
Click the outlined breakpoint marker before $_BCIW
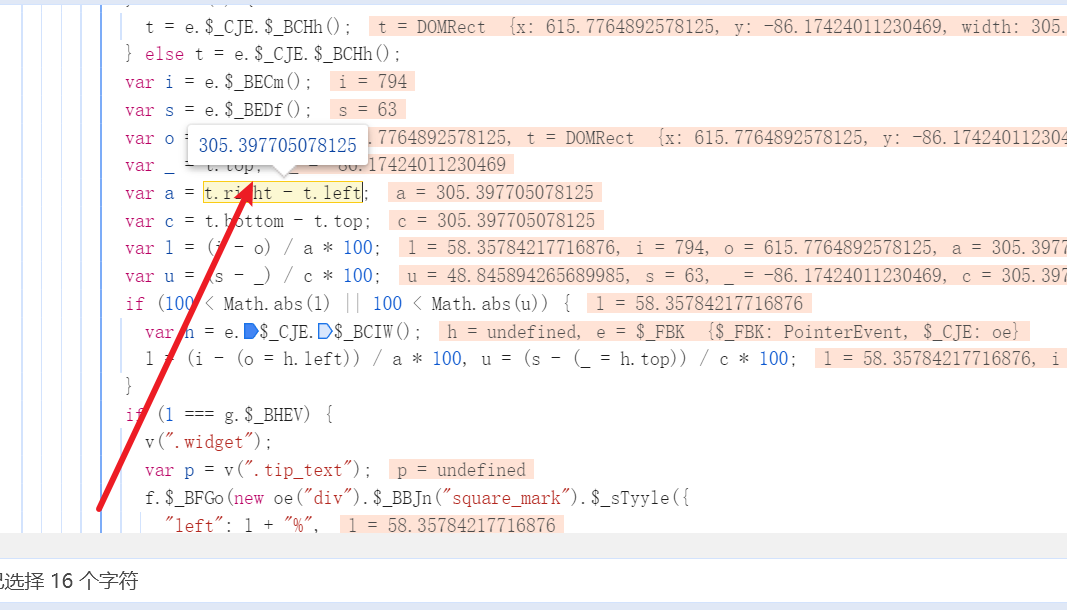pyautogui.click(x=324, y=331)
